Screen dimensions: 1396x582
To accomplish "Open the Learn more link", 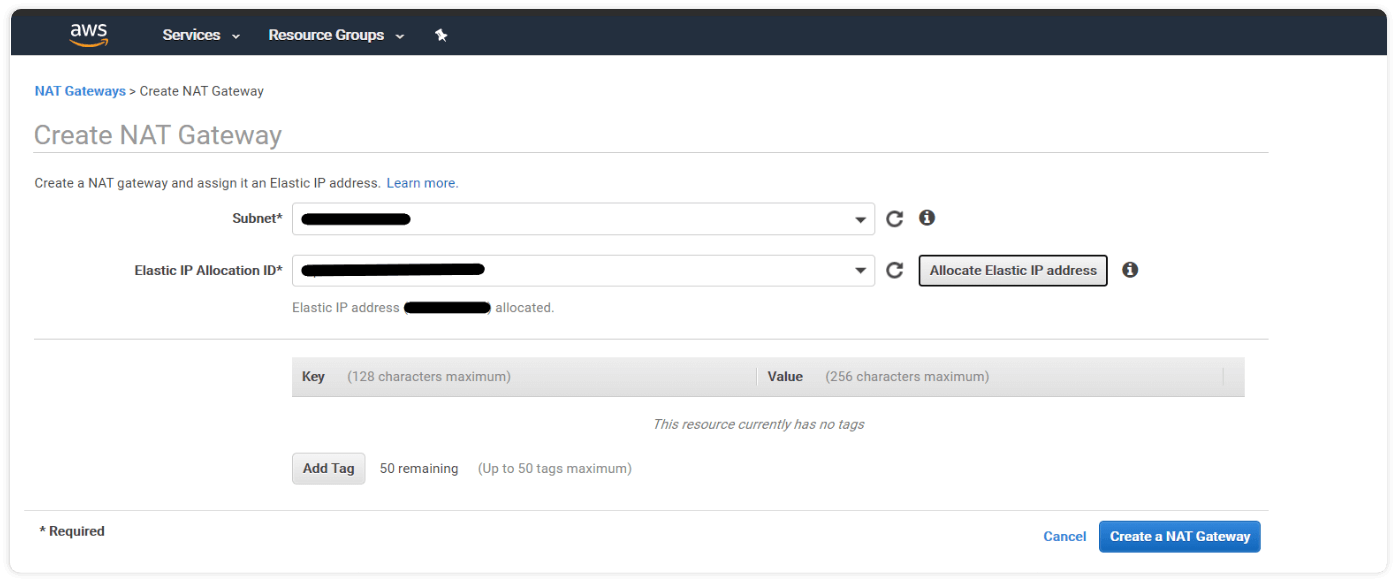I will click(x=422, y=183).
